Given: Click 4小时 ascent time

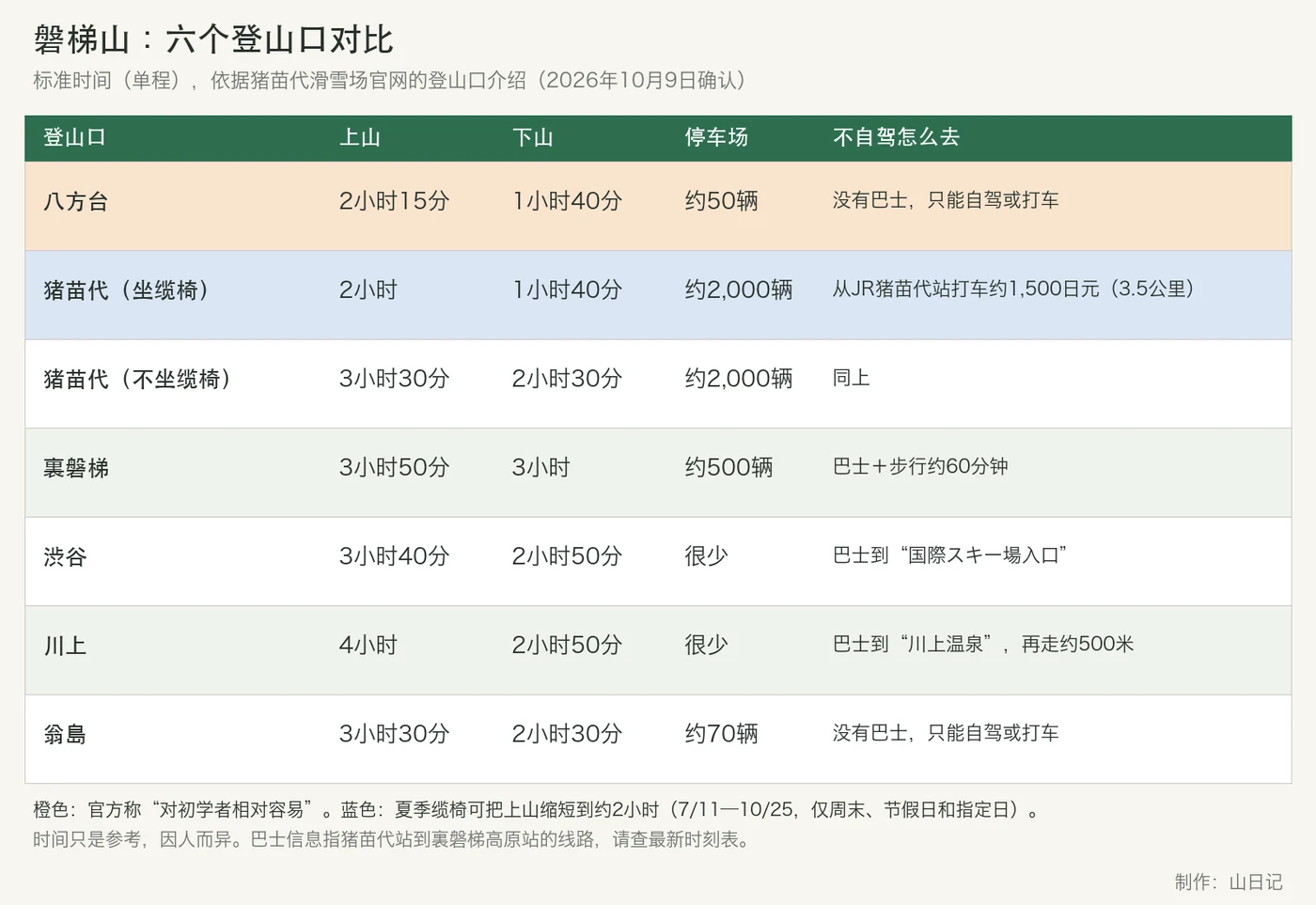Looking at the screenshot, I should [368, 646].
